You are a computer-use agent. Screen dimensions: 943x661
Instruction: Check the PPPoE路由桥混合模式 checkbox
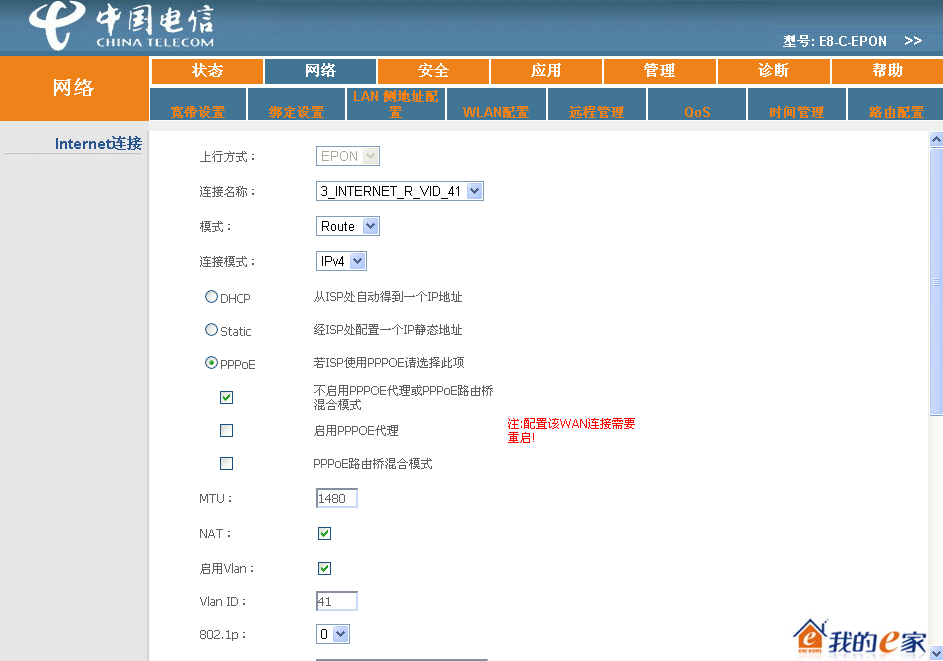point(226,464)
